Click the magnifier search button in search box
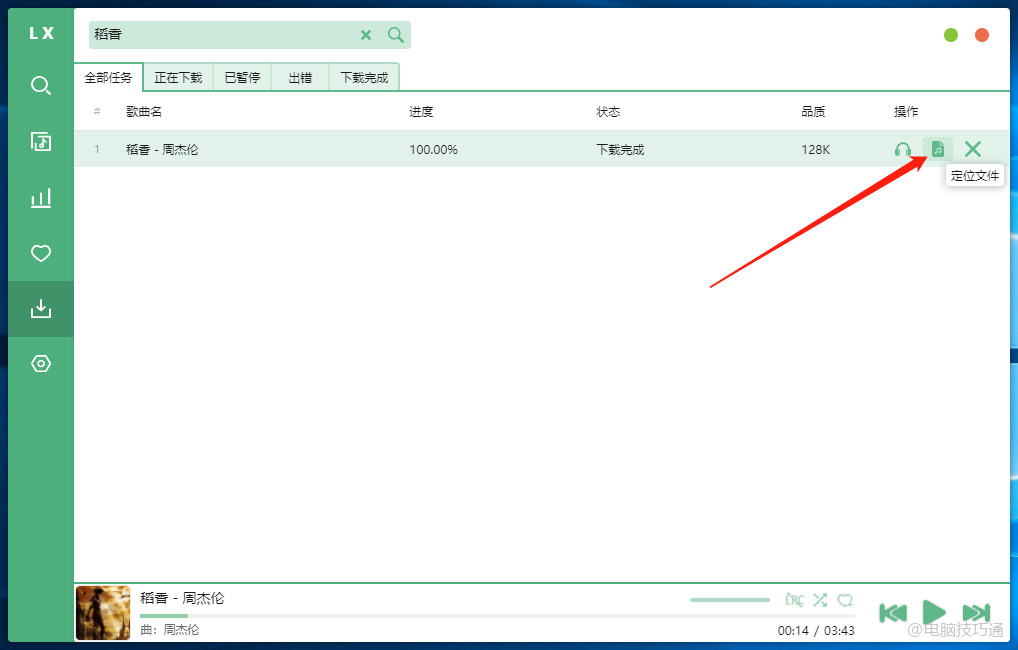The height and width of the screenshot is (650, 1018). pos(396,35)
